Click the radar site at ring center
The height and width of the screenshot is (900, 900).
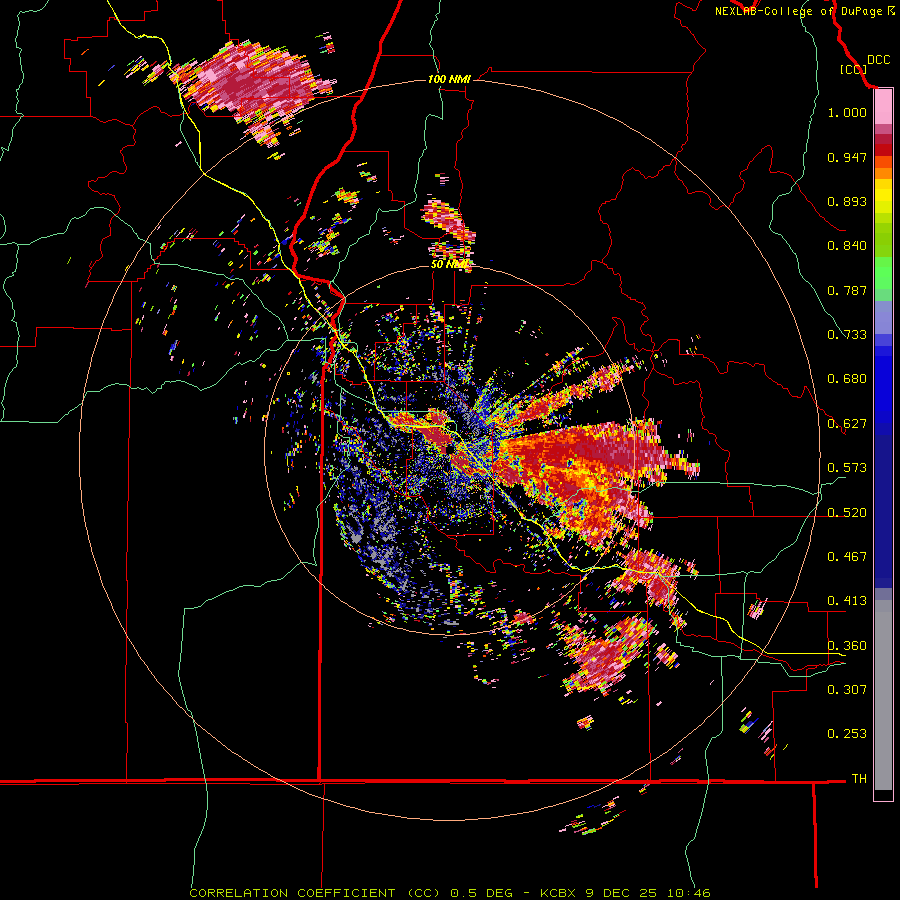click(449, 449)
